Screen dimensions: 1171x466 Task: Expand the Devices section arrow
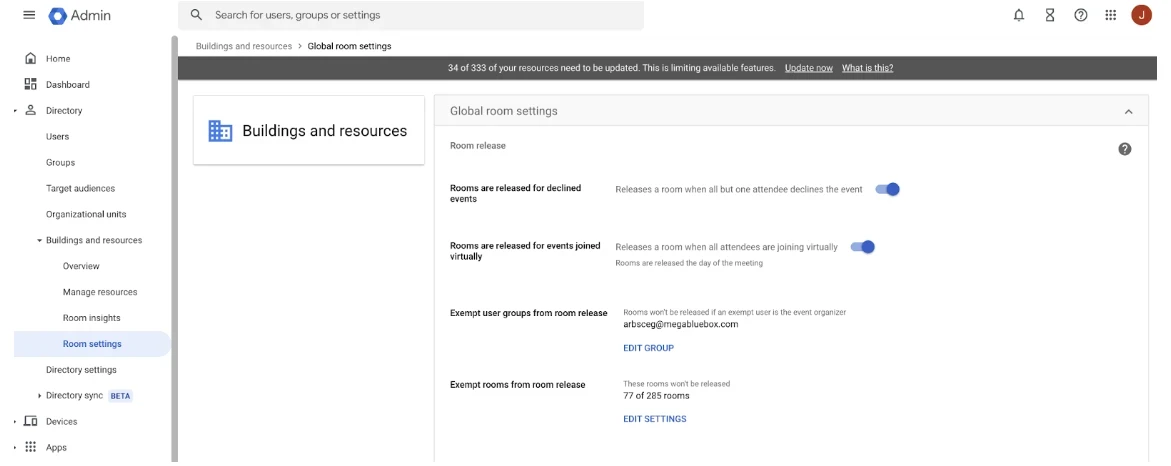click(x=15, y=422)
